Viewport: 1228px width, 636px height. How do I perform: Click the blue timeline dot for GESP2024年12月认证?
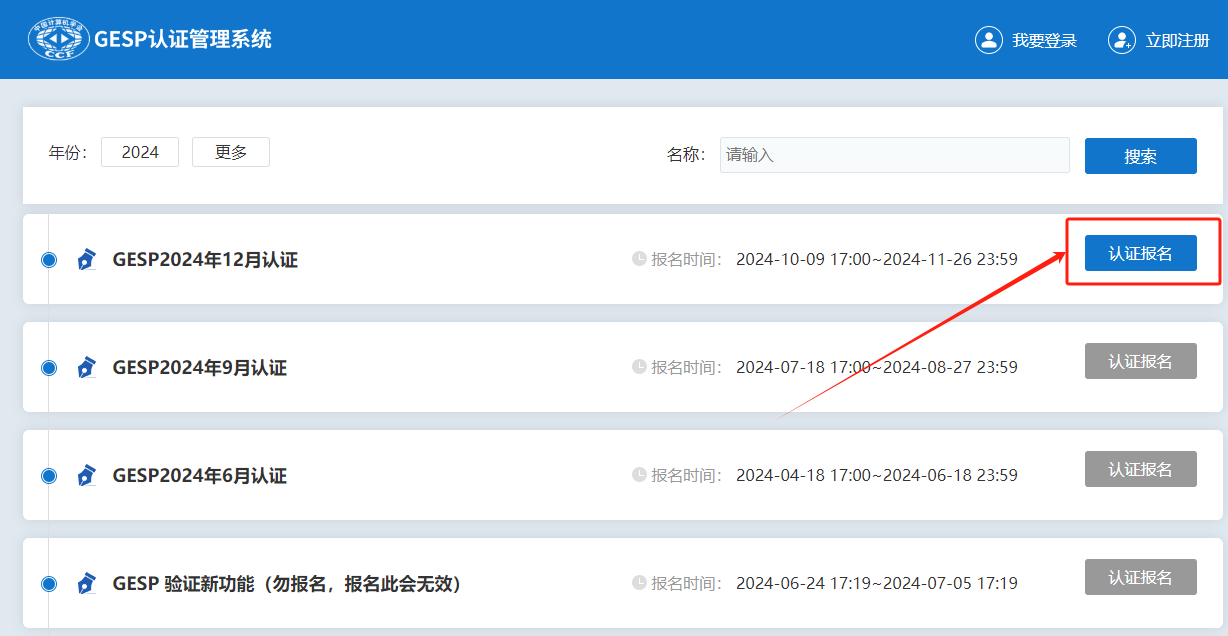pyautogui.click(x=49, y=260)
